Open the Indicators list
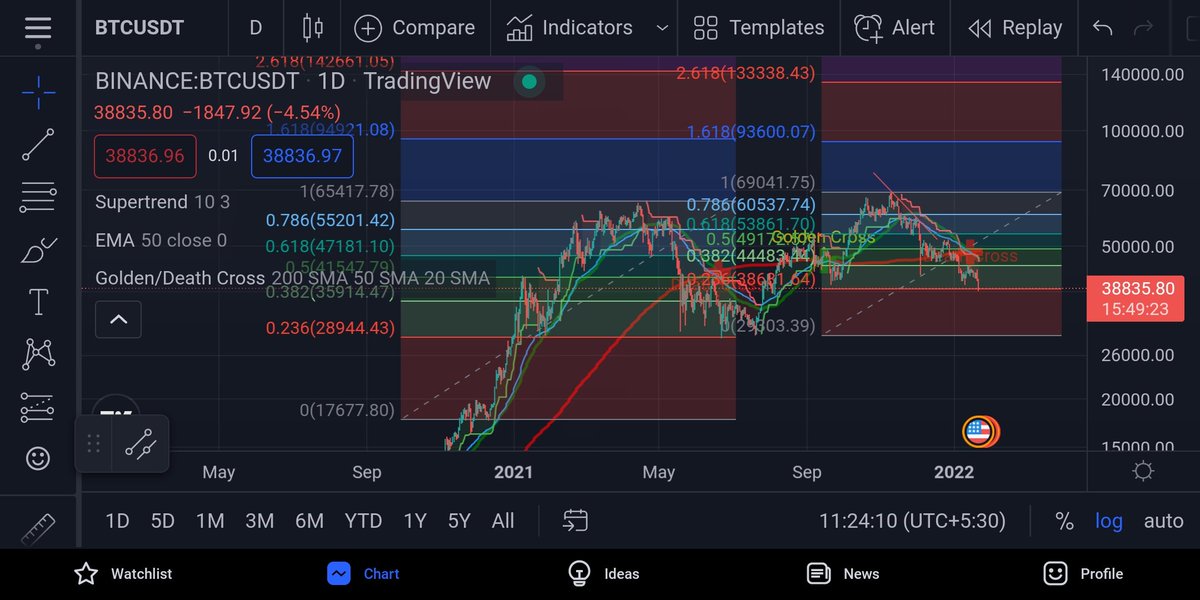Image resolution: width=1200 pixels, height=600 pixels. [569, 28]
